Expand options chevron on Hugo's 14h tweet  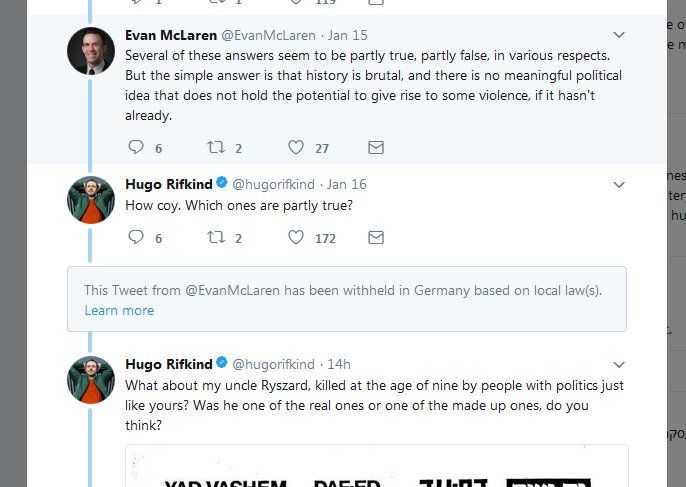click(619, 364)
